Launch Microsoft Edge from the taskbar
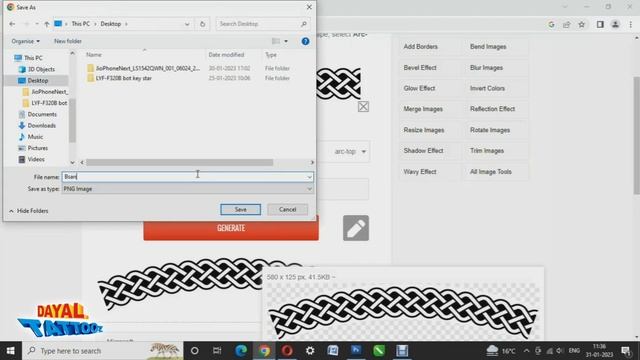 (x=241, y=351)
